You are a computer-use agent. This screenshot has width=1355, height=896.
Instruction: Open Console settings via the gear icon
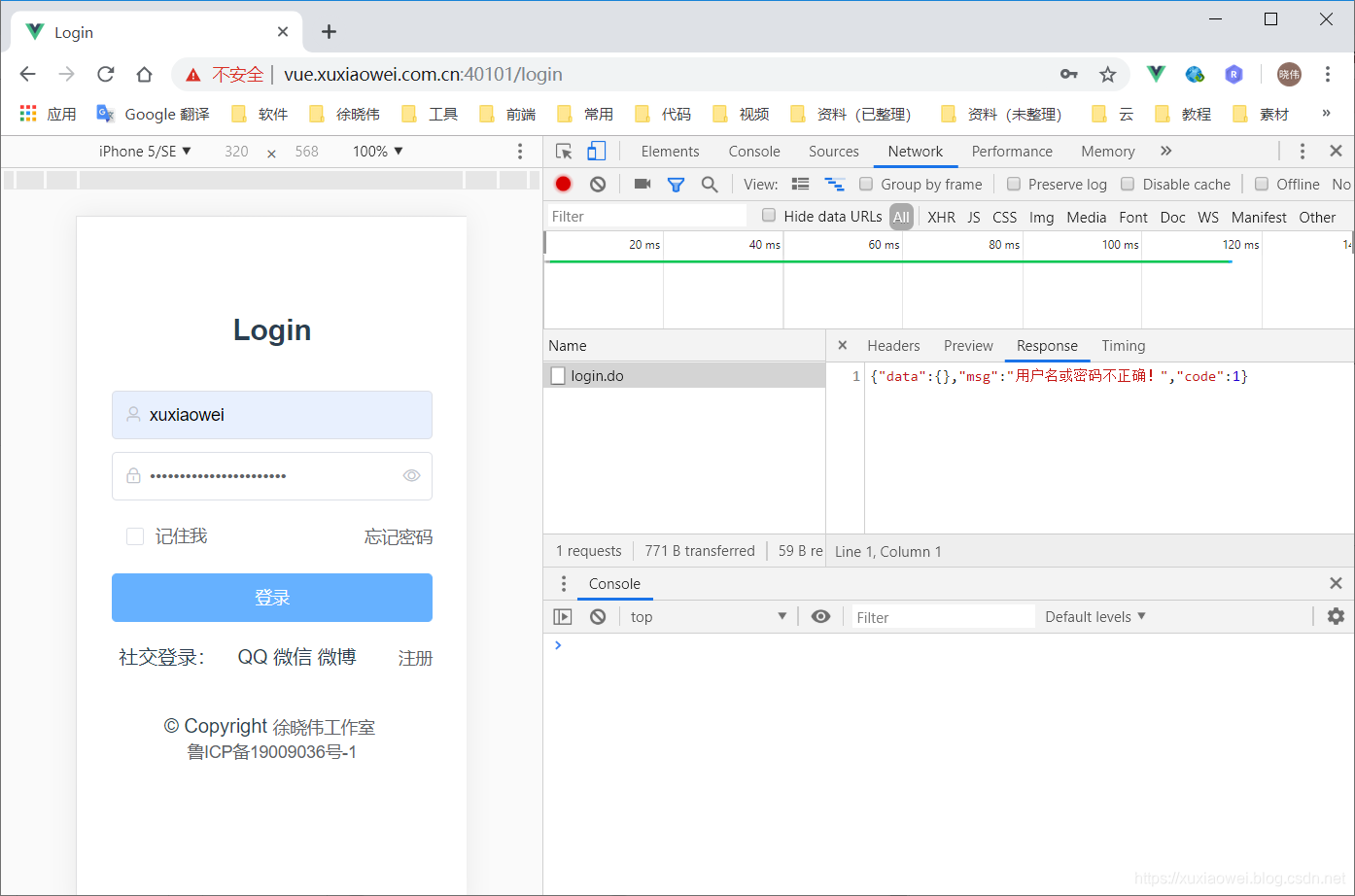click(x=1336, y=616)
